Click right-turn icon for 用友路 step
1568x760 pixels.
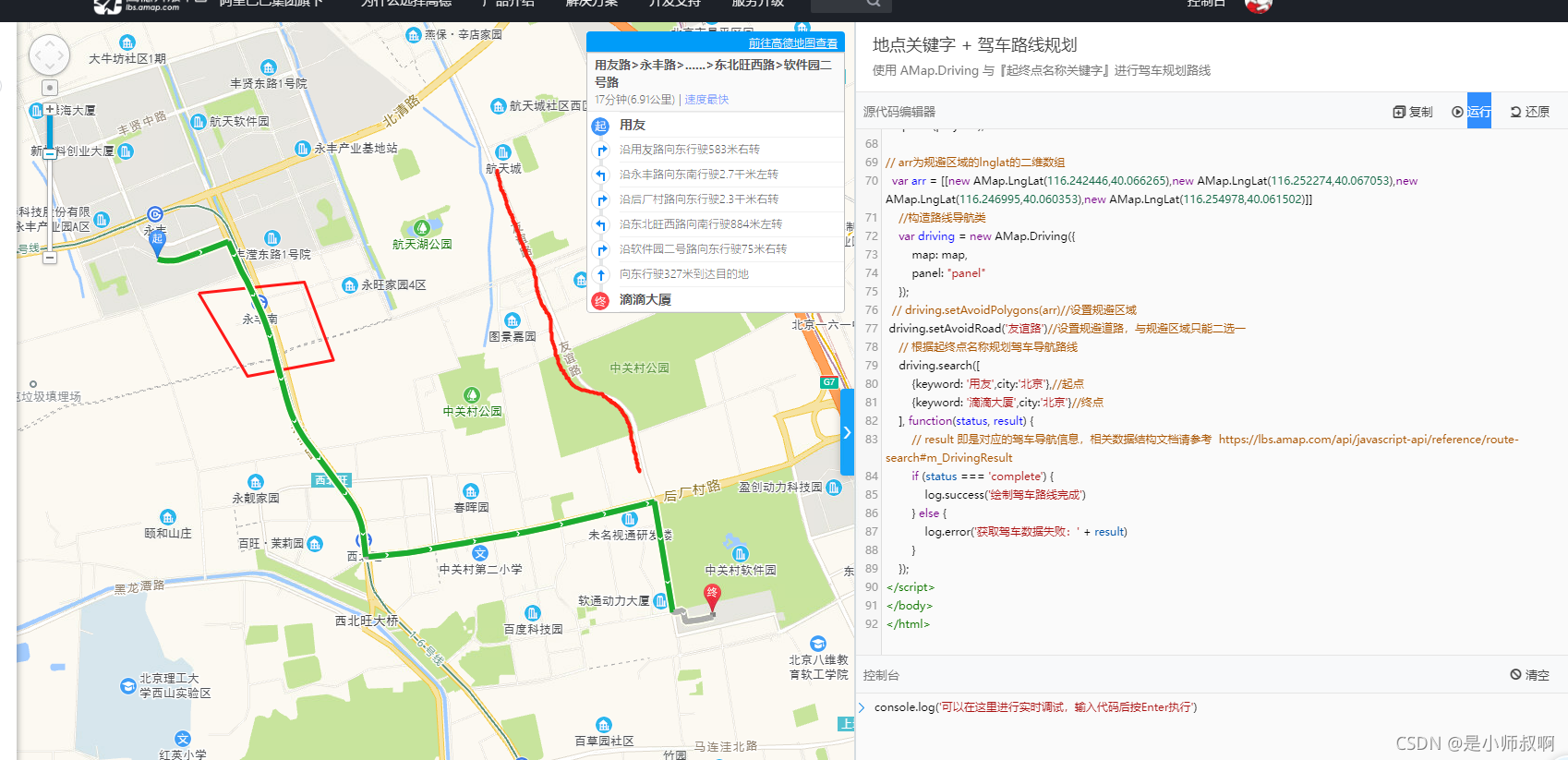[601, 150]
